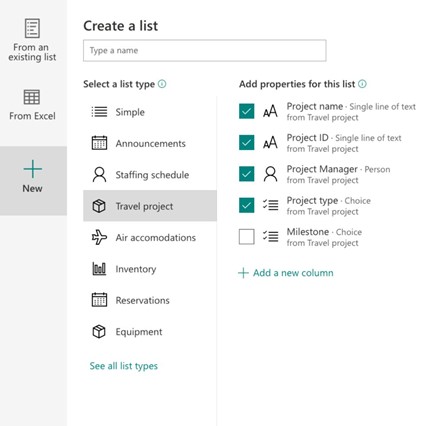Image resolution: width=444 pixels, height=426 pixels.
Task: Open info icon beside Select a list type
Action: click(x=162, y=84)
